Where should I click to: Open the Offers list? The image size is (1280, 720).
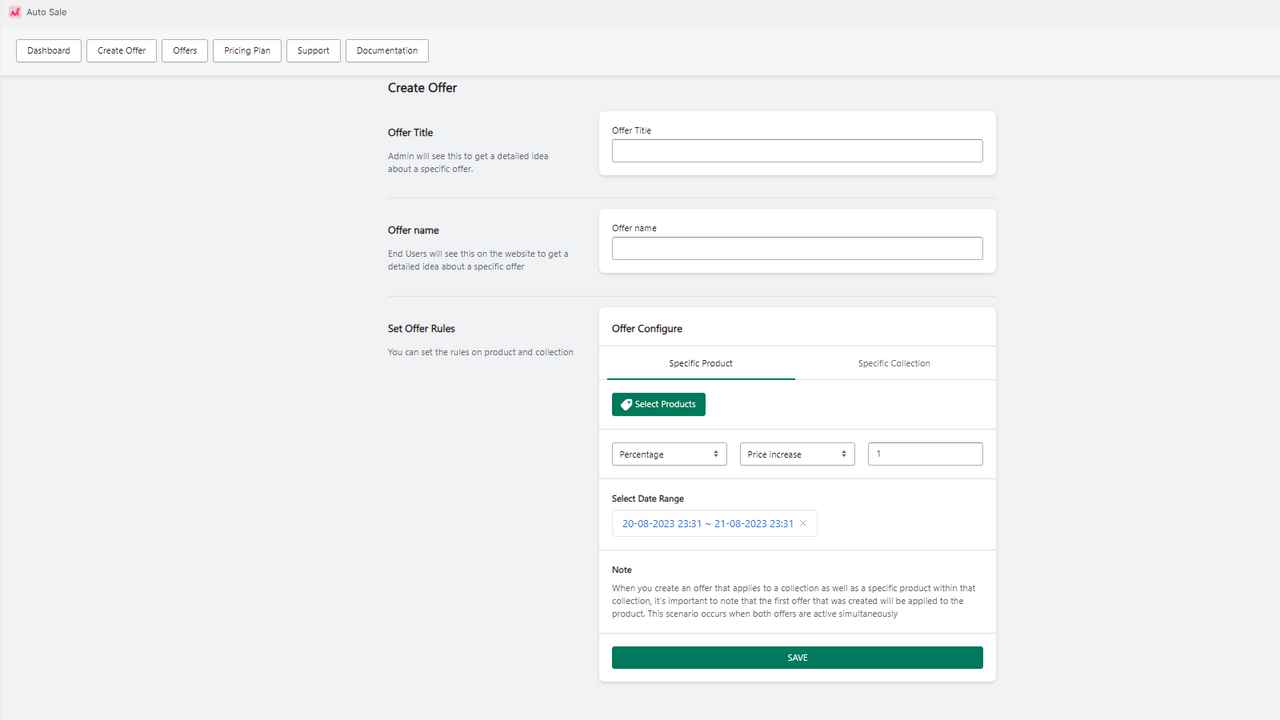(185, 51)
